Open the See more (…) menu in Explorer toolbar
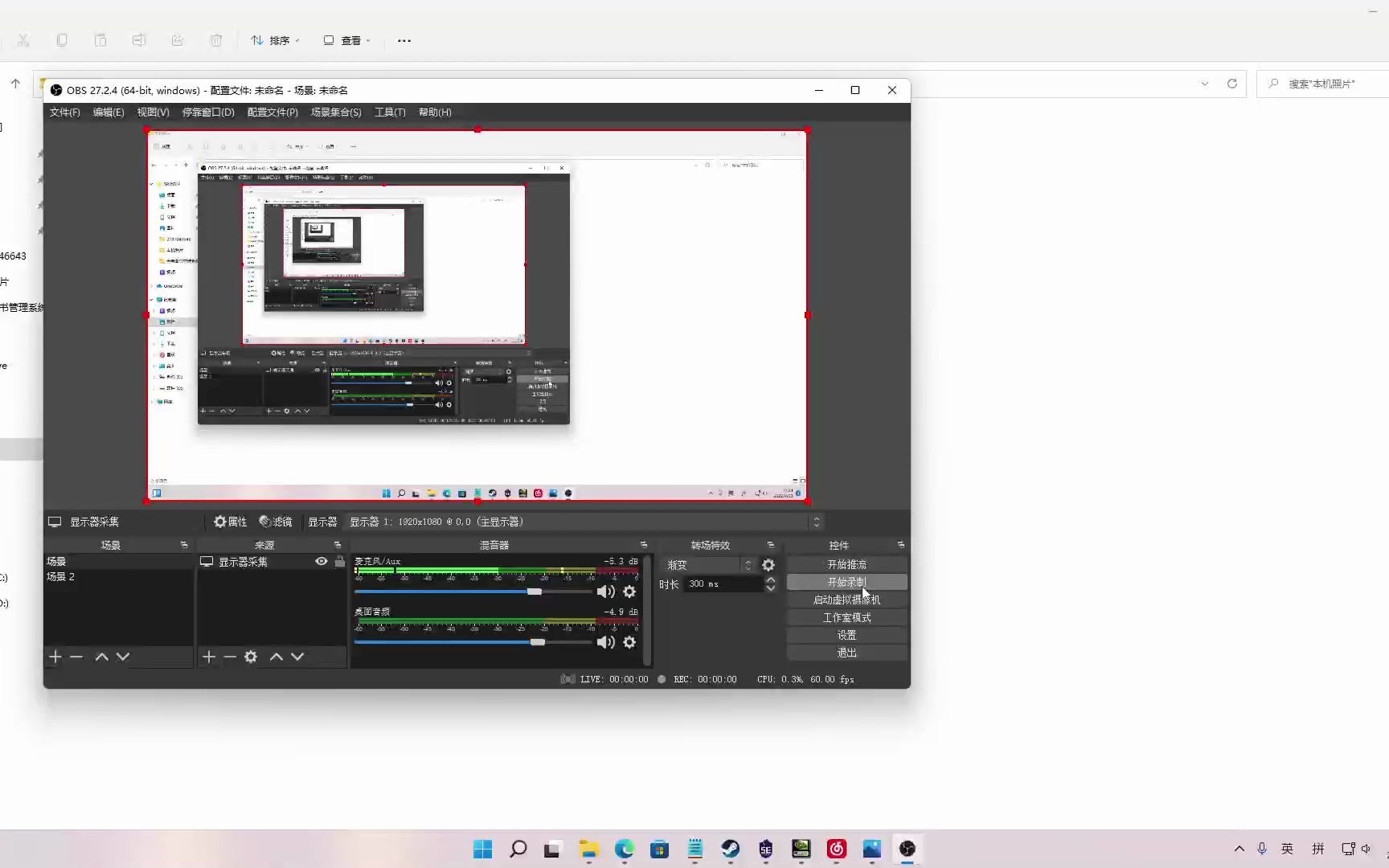1389x868 pixels. tap(404, 40)
